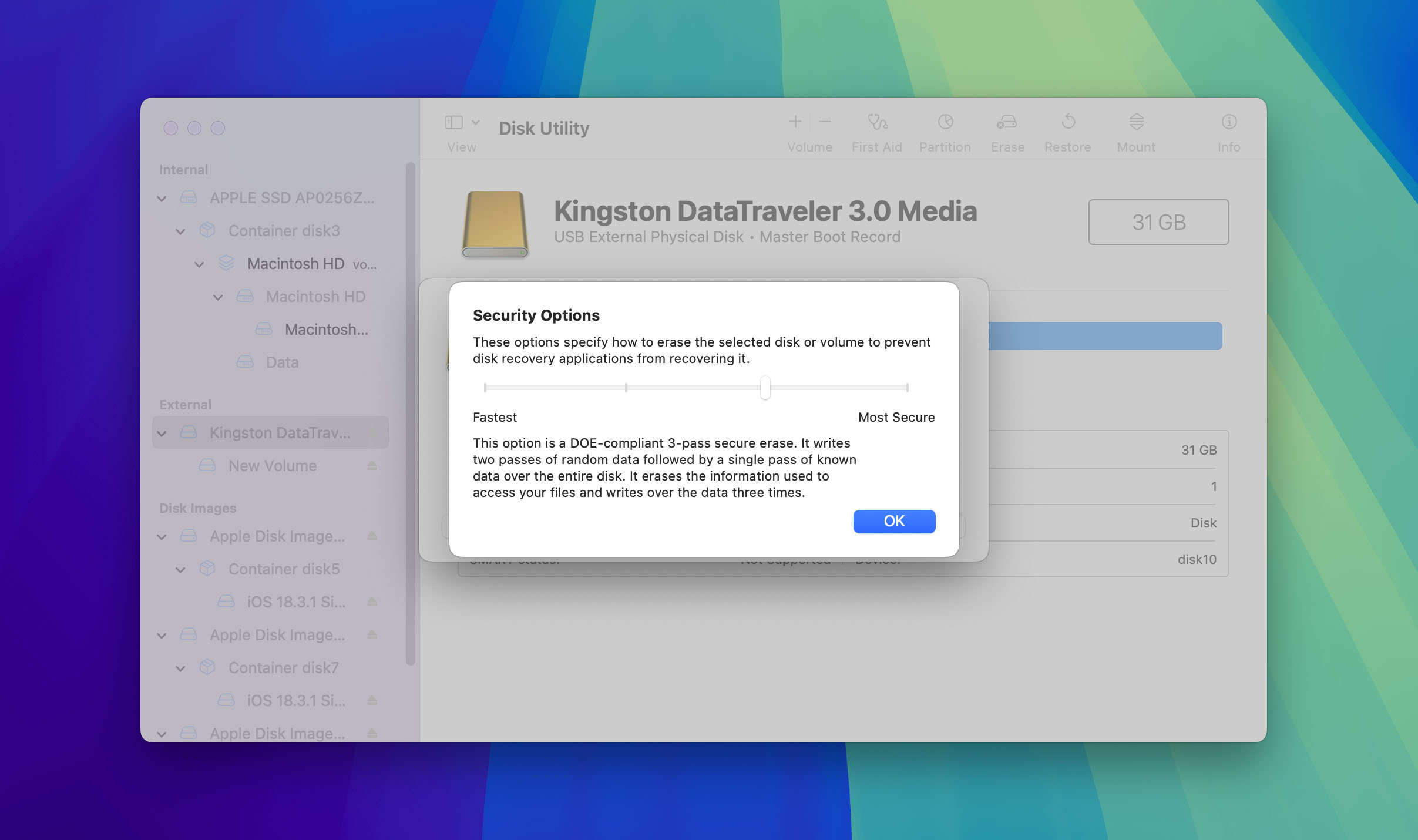
Task: Click the 31 GB capacity box
Action: (x=1158, y=222)
